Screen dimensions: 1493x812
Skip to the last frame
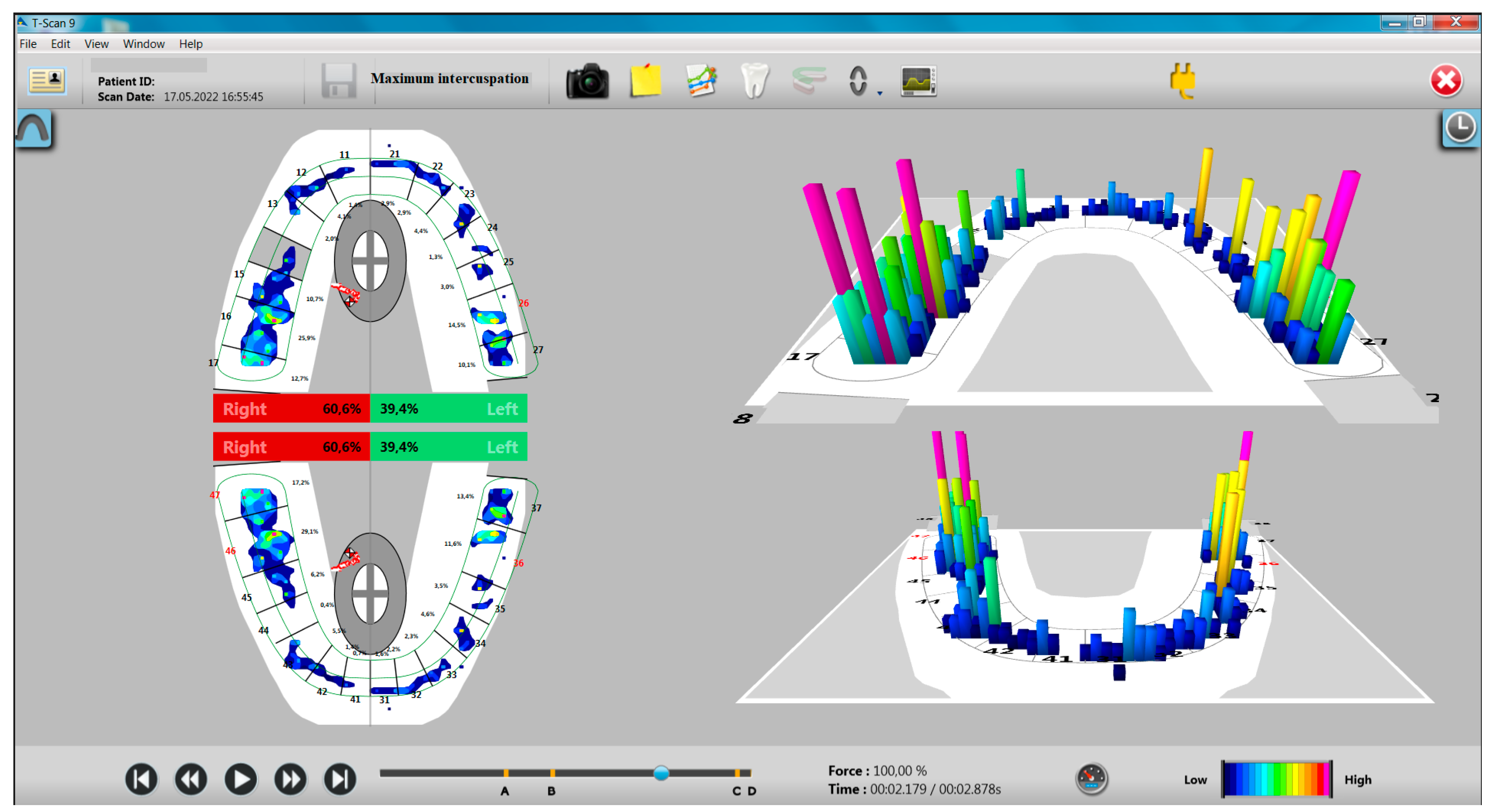(340, 778)
